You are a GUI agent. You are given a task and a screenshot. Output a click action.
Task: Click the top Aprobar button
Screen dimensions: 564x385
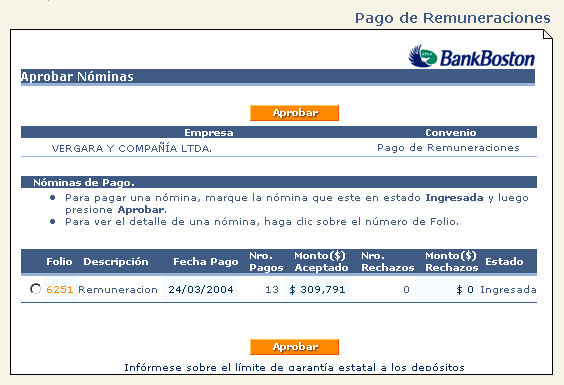pyautogui.click(x=294, y=113)
